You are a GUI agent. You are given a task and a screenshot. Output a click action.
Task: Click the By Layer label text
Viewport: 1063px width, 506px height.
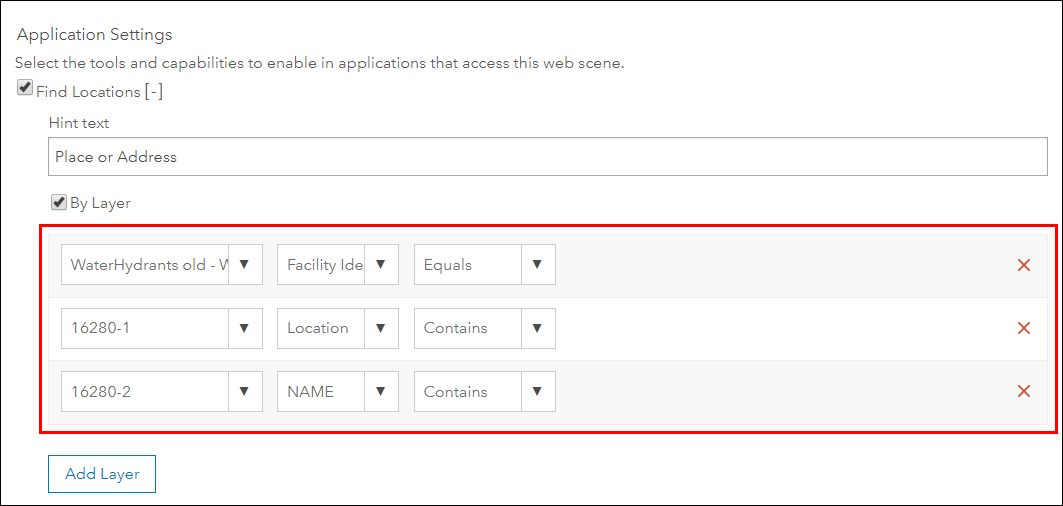coord(100,203)
